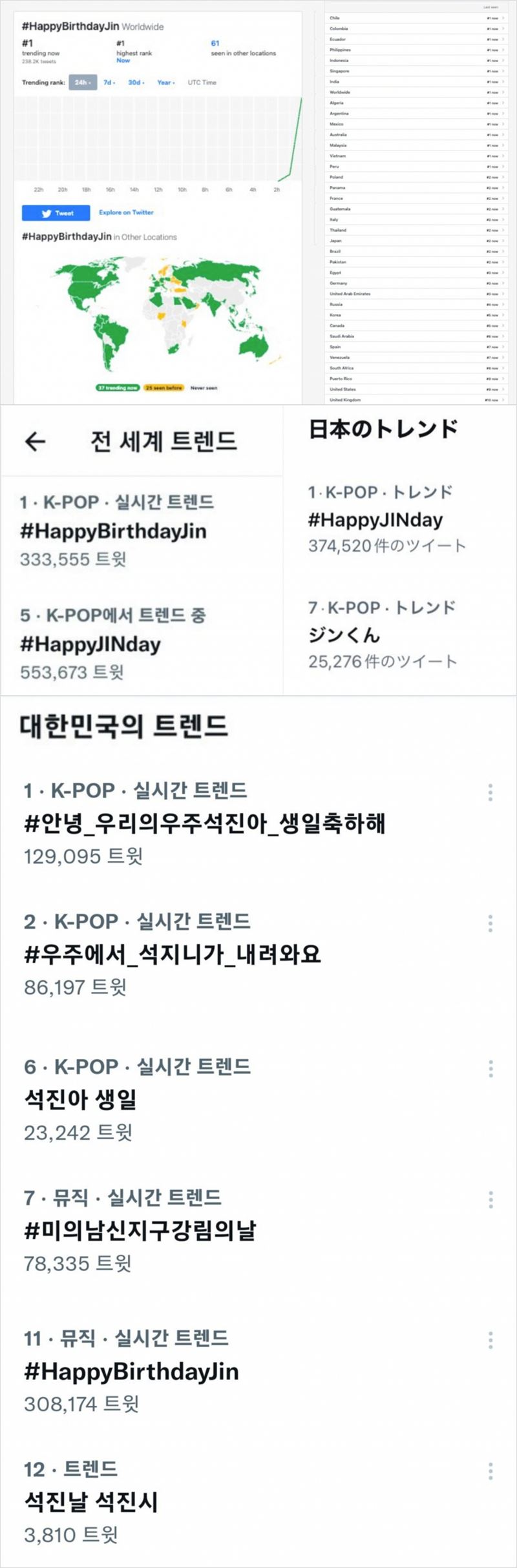Select the 7d trending rank range

pos(110,83)
